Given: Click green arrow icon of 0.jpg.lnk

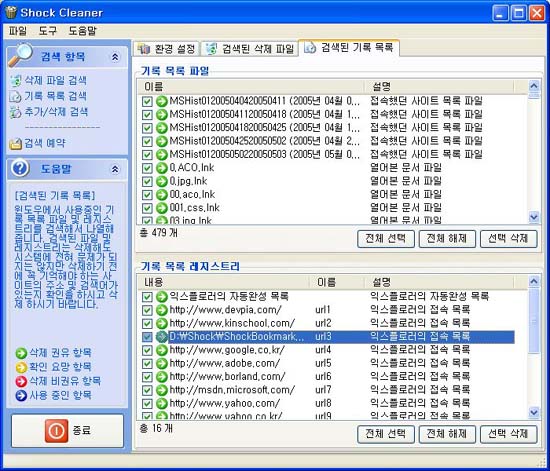Looking at the screenshot, I should 162,181.
